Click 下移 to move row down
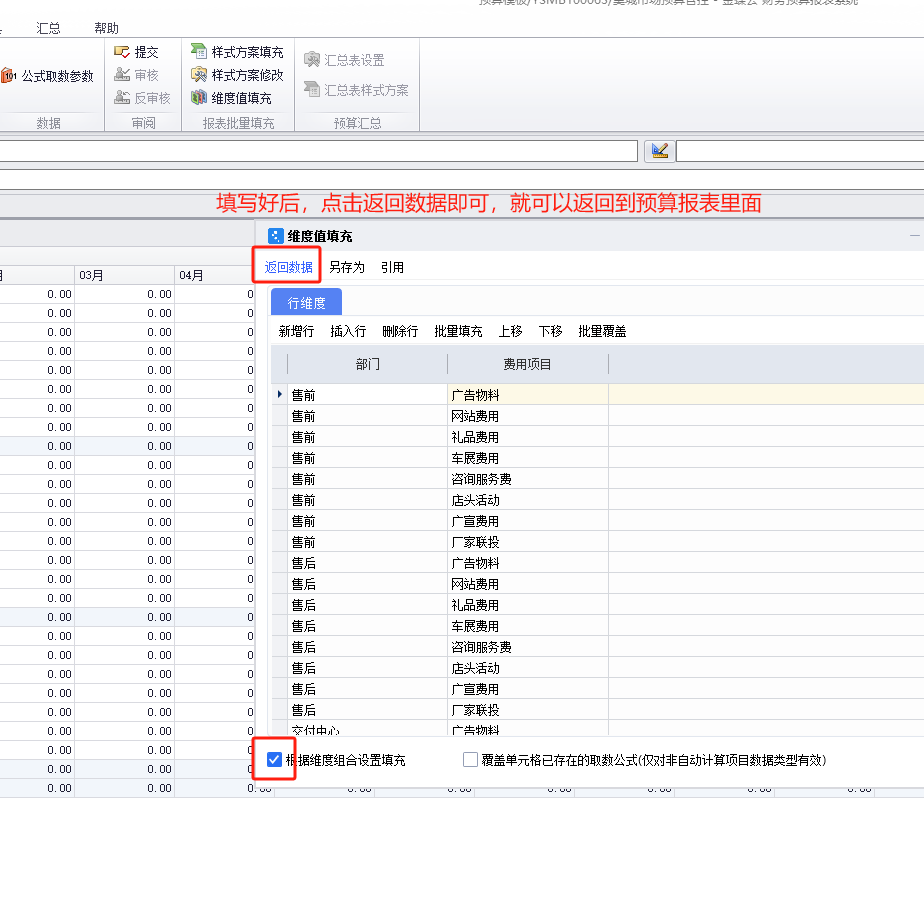Image resolution: width=924 pixels, height=918 pixels. [x=550, y=331]
